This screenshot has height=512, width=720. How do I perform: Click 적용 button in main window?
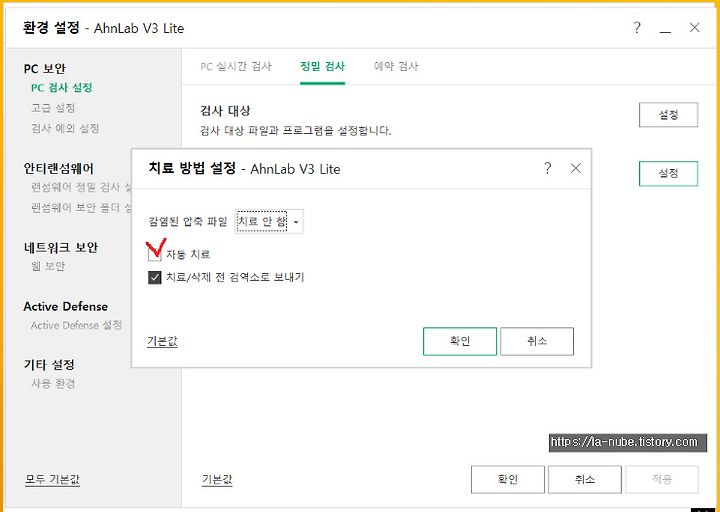coord(662,479)
